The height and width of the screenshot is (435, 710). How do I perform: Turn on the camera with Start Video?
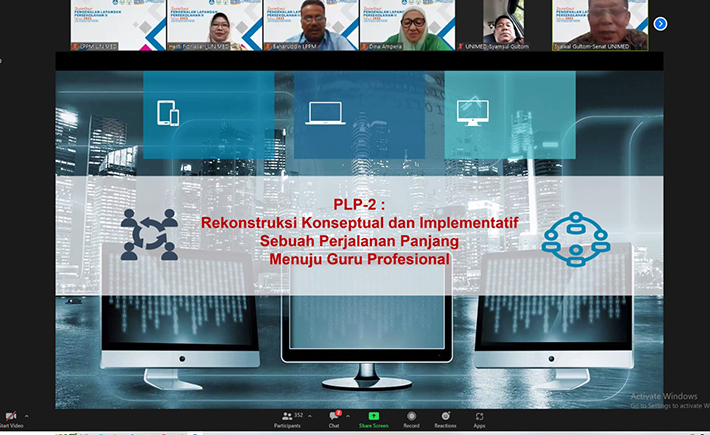tap(10, 420)
